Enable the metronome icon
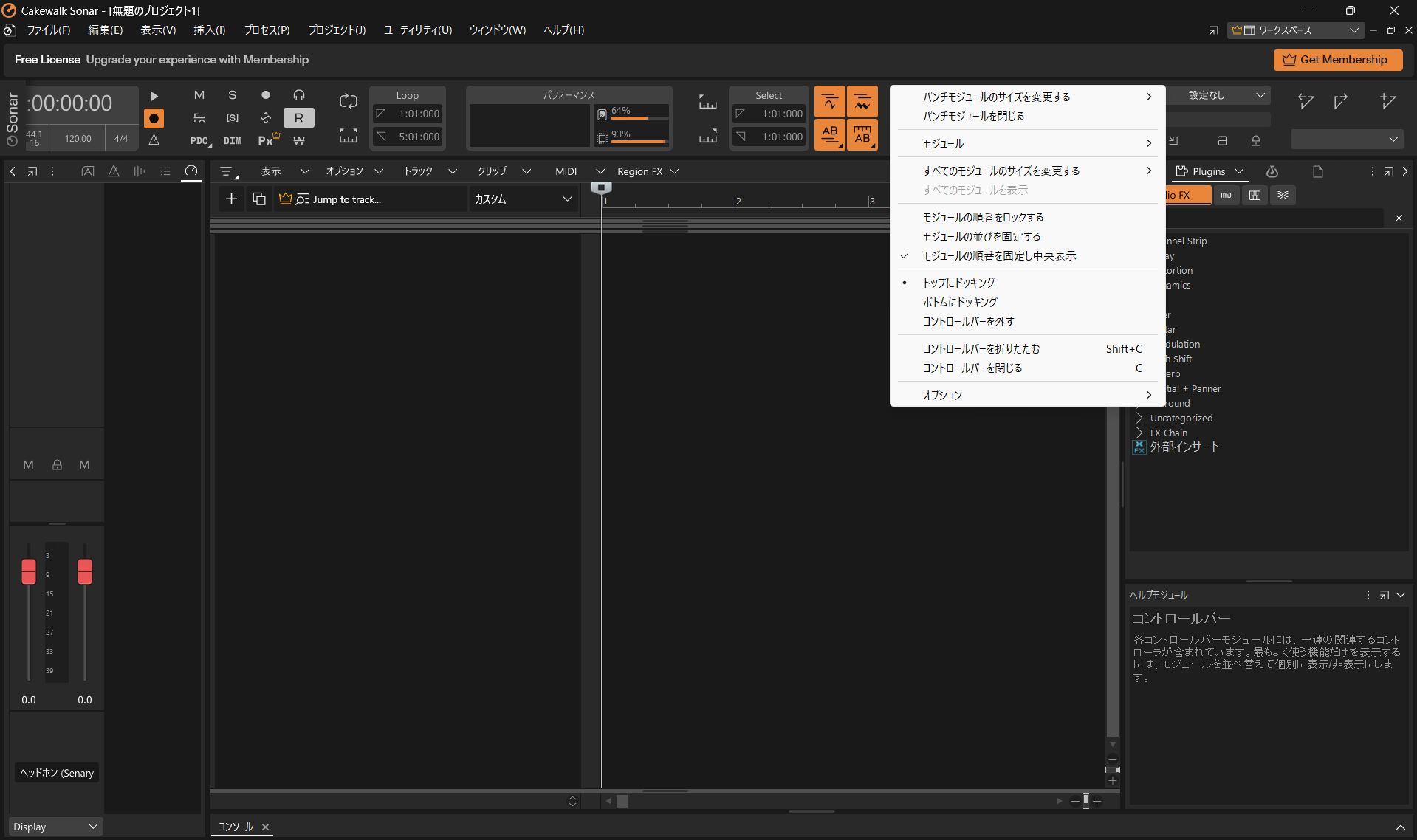 pyautogui.click(x=154, y=140)
